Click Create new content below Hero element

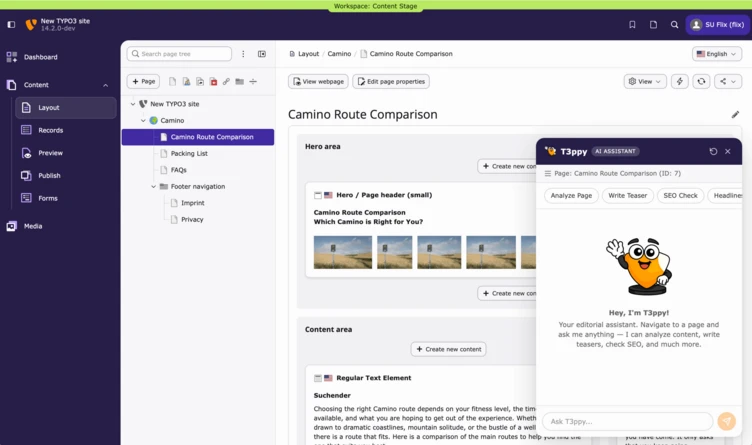[x=507, y=293]
